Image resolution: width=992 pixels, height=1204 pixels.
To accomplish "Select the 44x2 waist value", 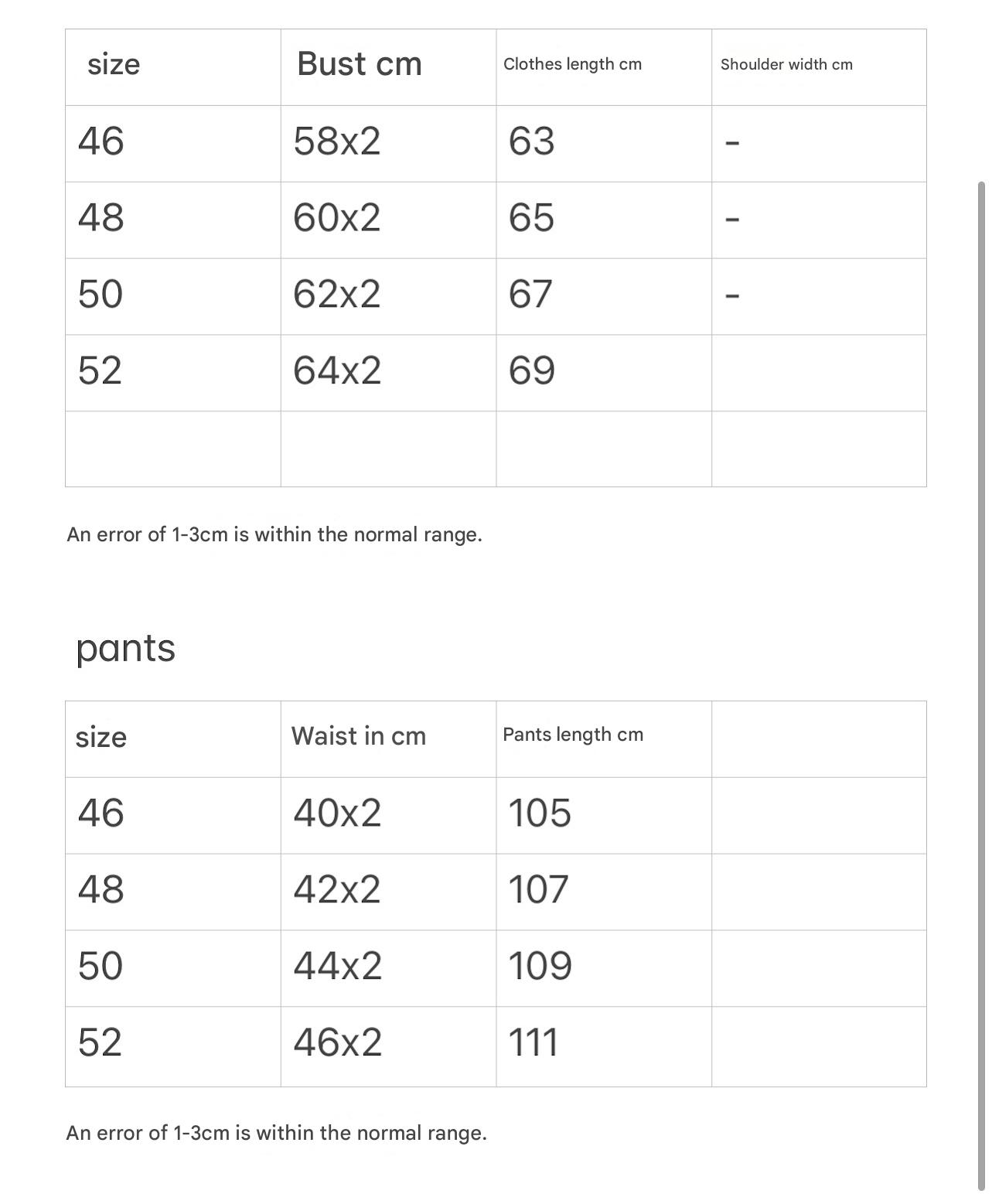I will (337, 966).
